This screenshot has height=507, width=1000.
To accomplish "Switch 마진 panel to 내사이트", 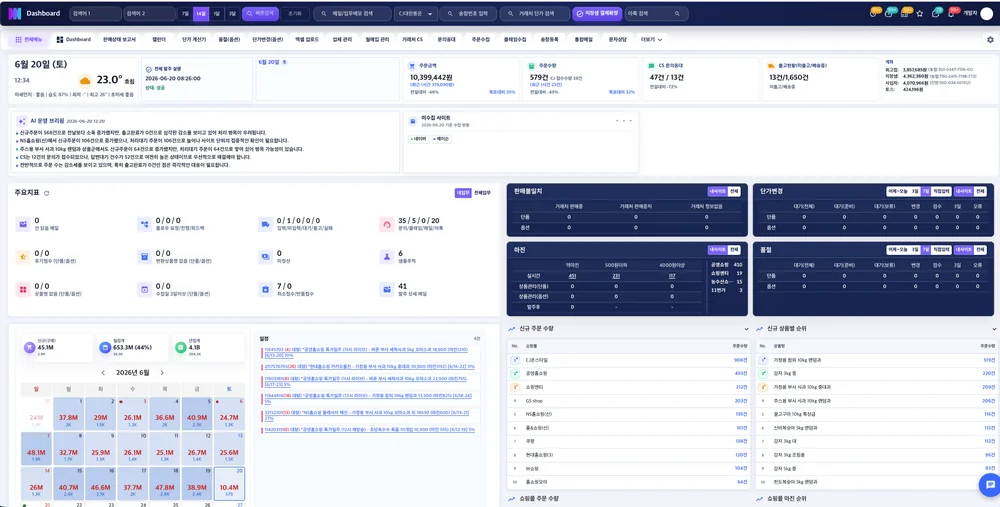I will pyautogui.click(x=717, y=250).
